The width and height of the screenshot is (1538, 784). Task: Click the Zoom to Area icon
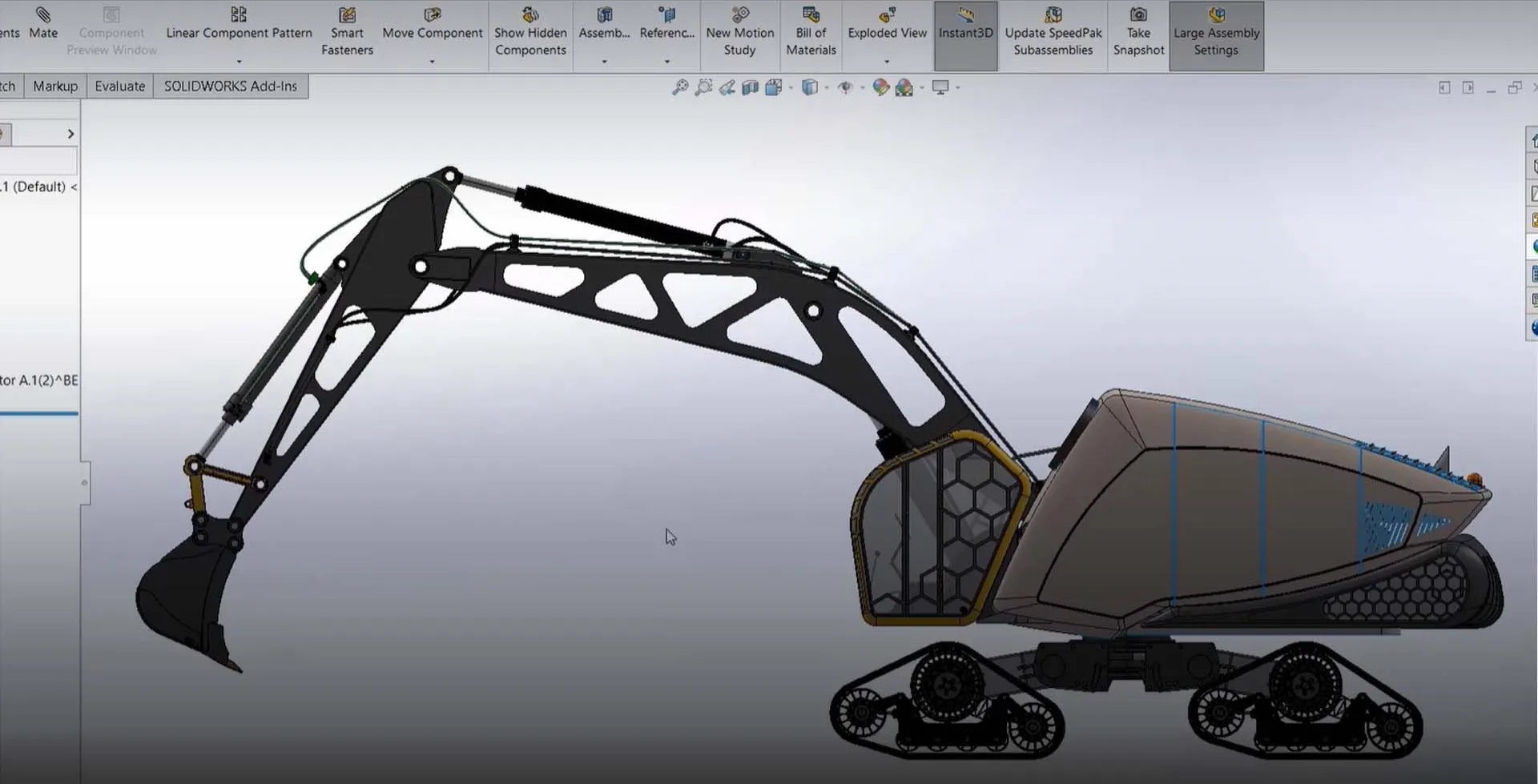pos(703,87)
